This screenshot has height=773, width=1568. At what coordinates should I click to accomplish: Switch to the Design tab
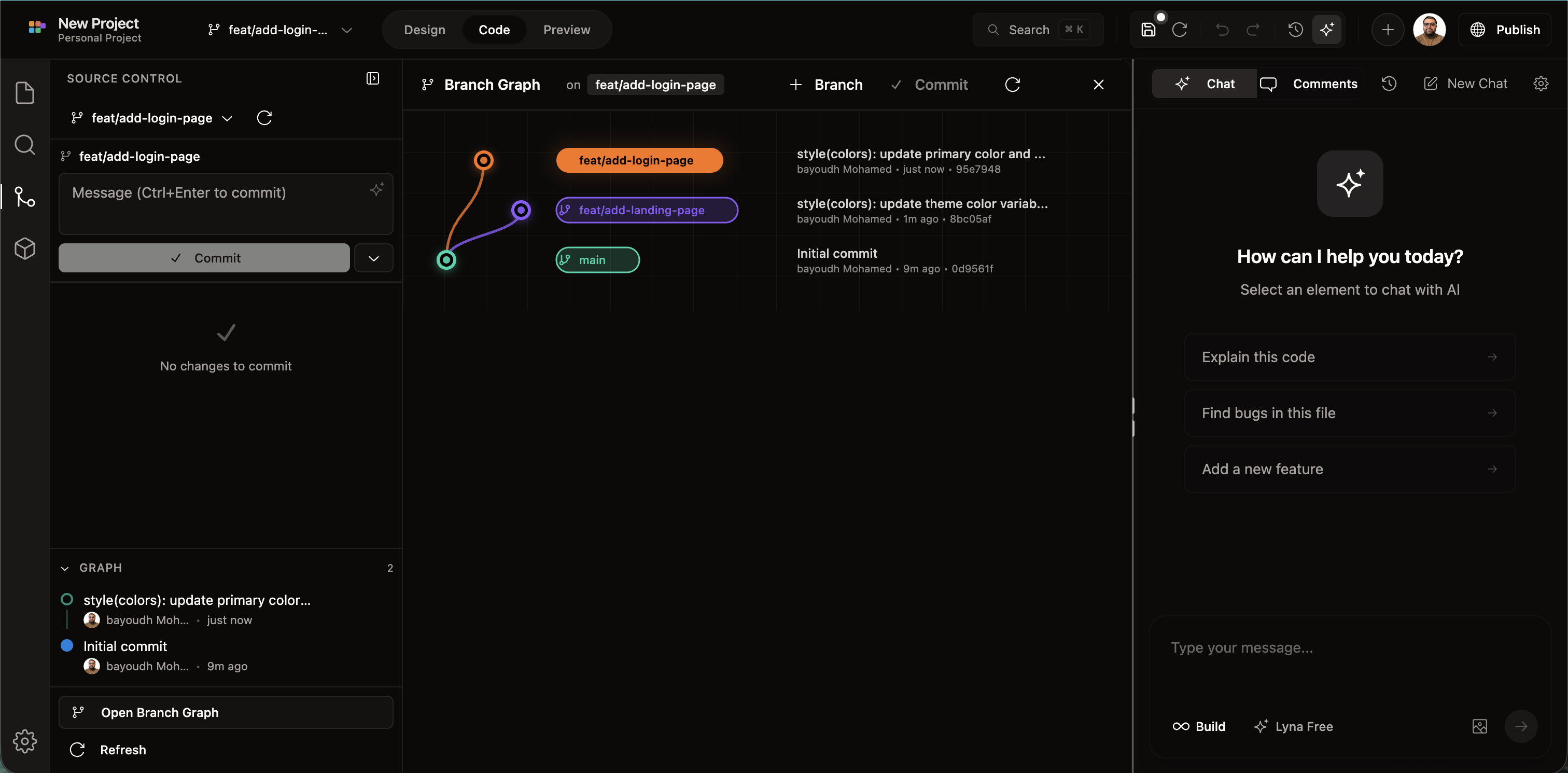click(424, 29)
